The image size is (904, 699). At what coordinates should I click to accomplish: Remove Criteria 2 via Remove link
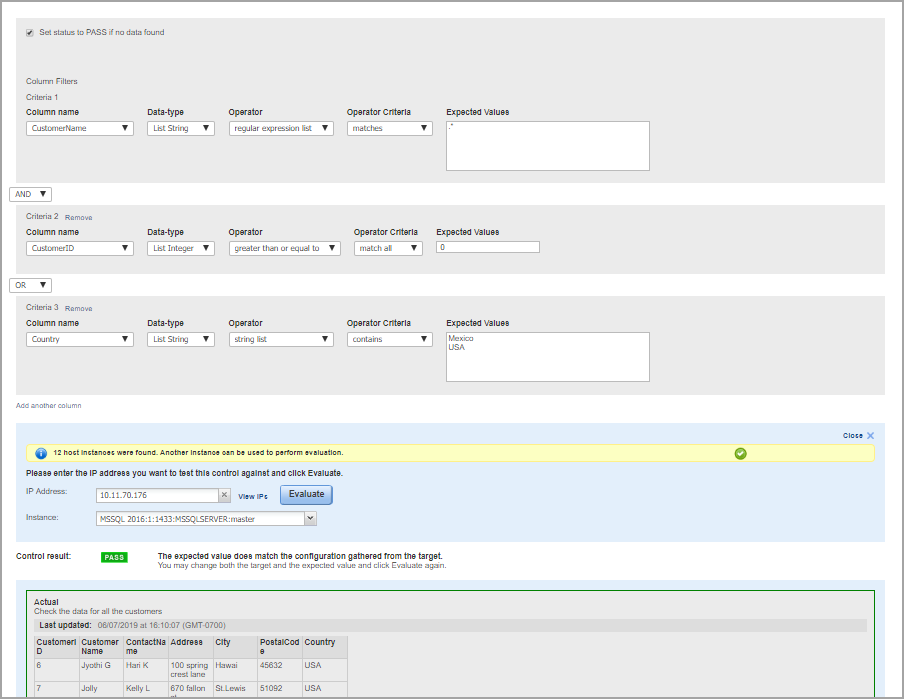[x=79, y=217]
